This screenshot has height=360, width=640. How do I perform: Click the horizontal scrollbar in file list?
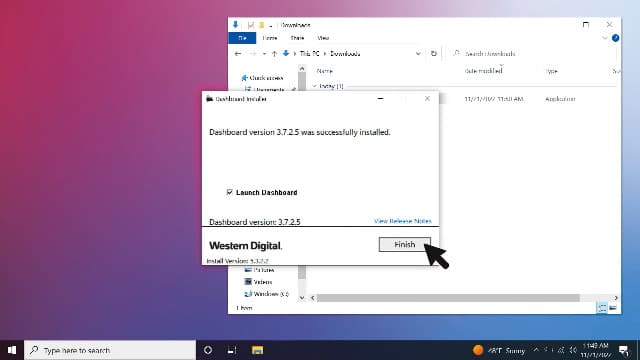pyautogui.click(x=448, y=298)
